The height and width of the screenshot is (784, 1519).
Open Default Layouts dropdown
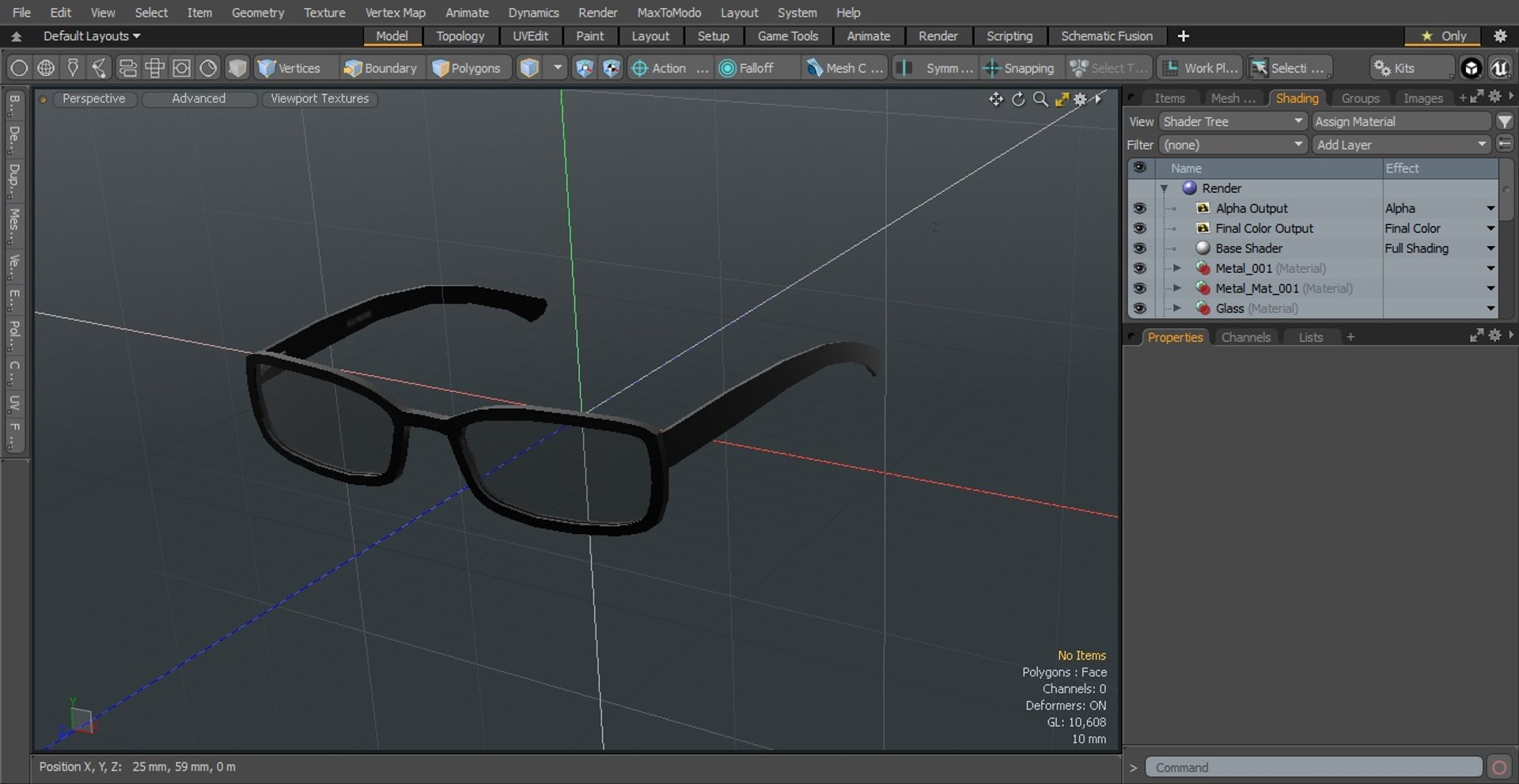(92, 36)
